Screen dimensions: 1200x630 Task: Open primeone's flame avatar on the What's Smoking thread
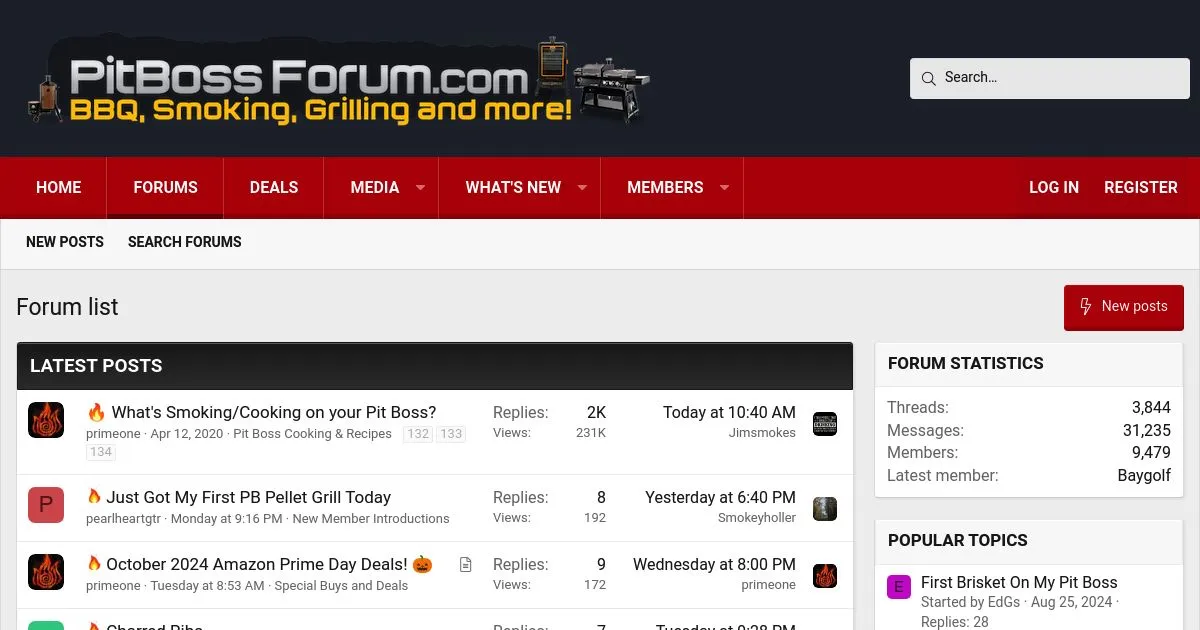(46, 420)
